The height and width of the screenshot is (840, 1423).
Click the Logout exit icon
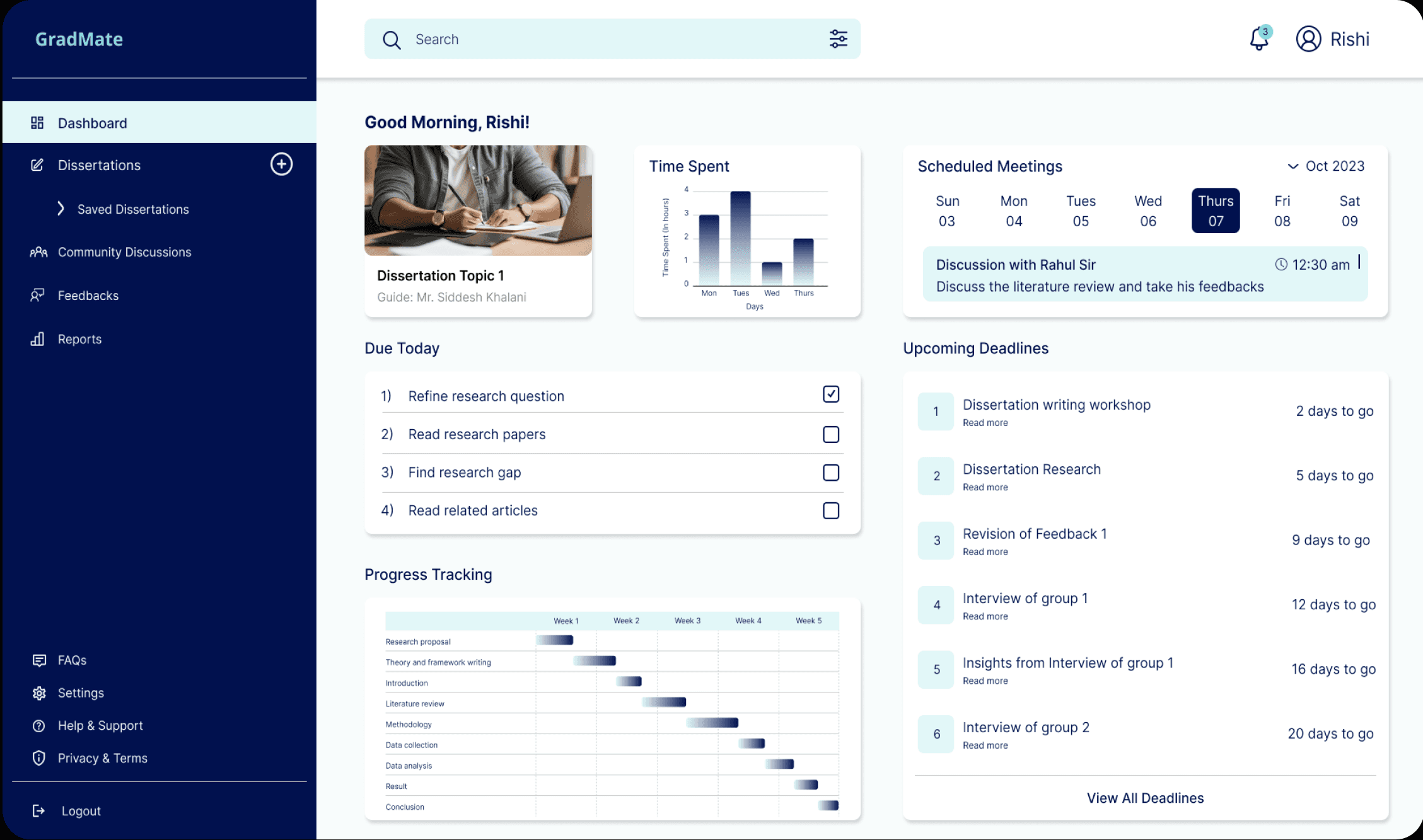tap(39, 811)
